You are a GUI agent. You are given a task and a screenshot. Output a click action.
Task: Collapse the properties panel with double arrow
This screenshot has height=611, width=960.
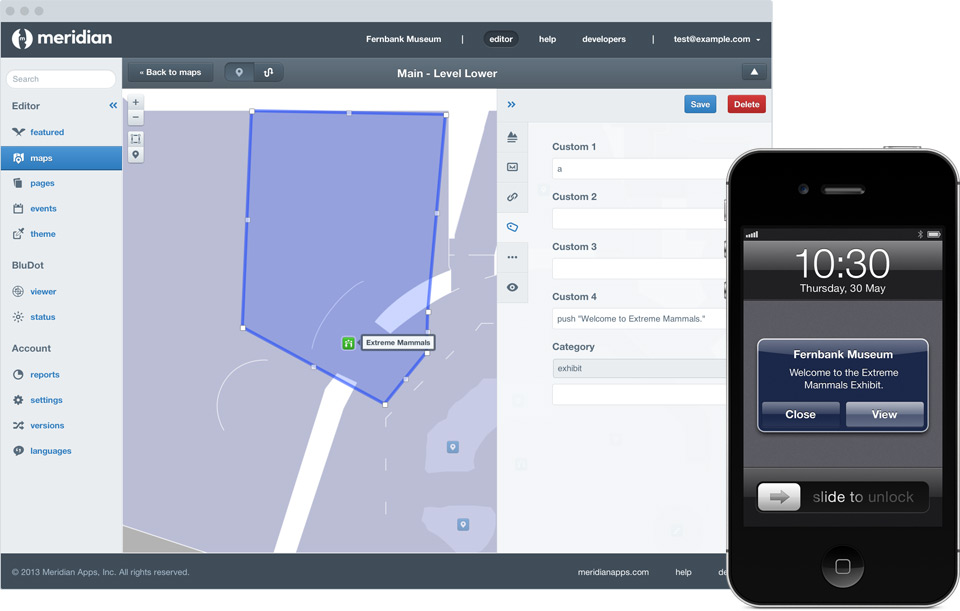(x=511, y=105)
